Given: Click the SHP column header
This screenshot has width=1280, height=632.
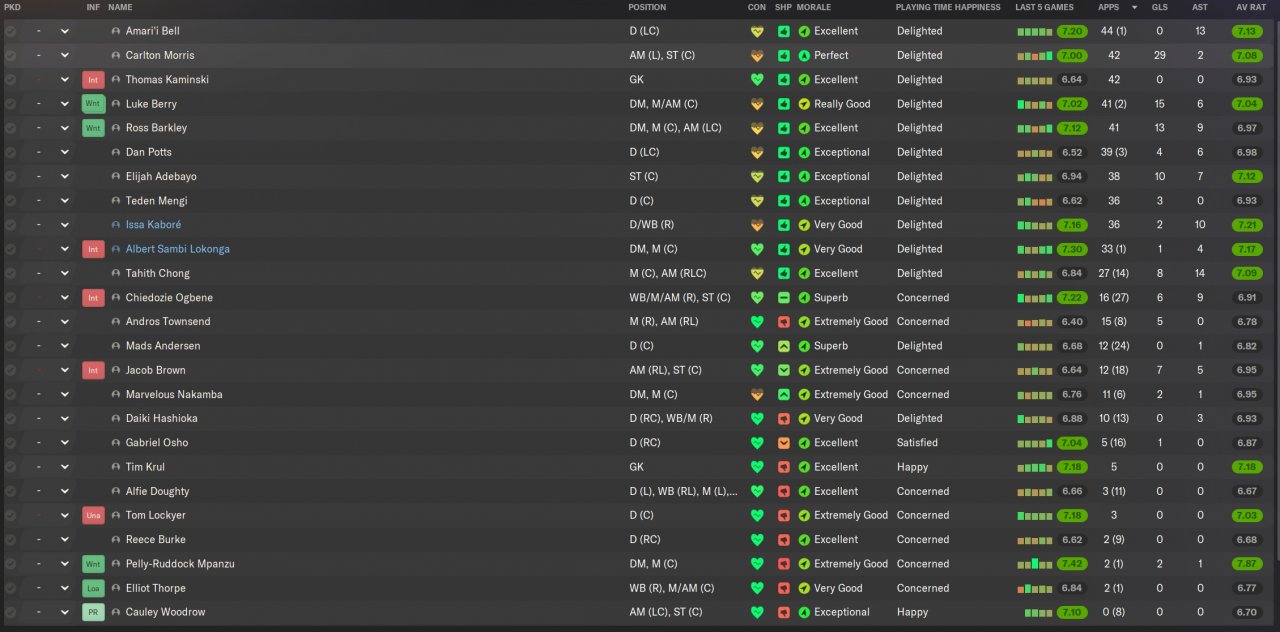Looking at the screenshot, I should pyautogui.click(x=783, y=7).
